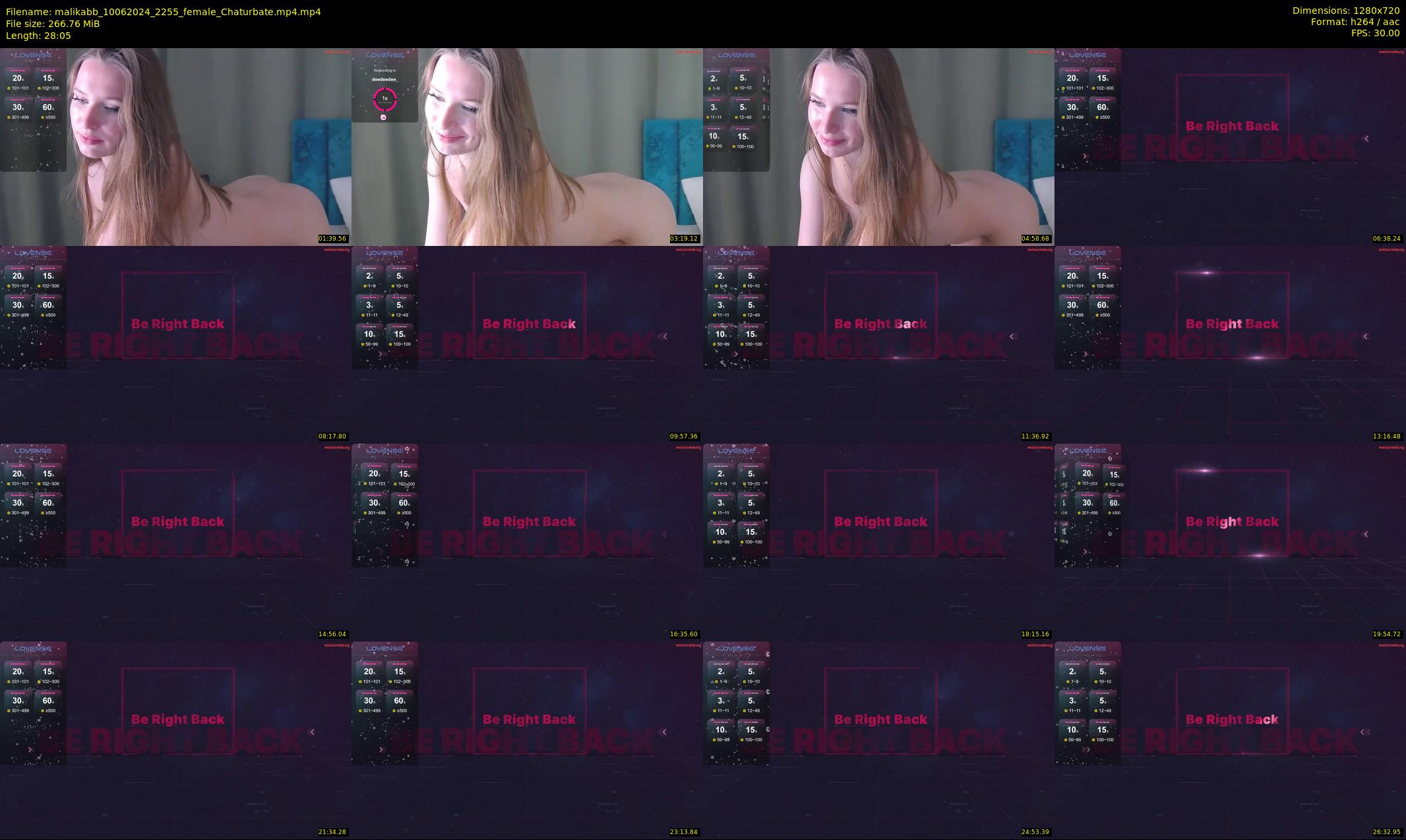1406x840 pixels.
Task: Select the frame stamped 09:57.36
Action: pos(527,344)
